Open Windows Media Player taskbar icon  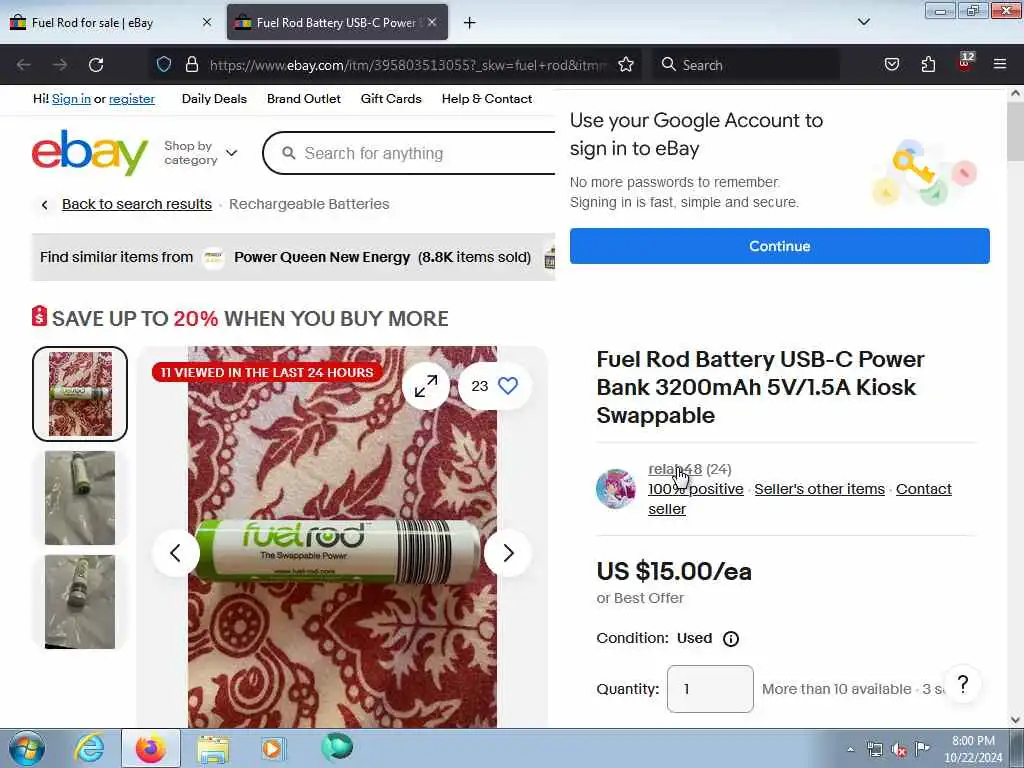(x=272, y=749)
